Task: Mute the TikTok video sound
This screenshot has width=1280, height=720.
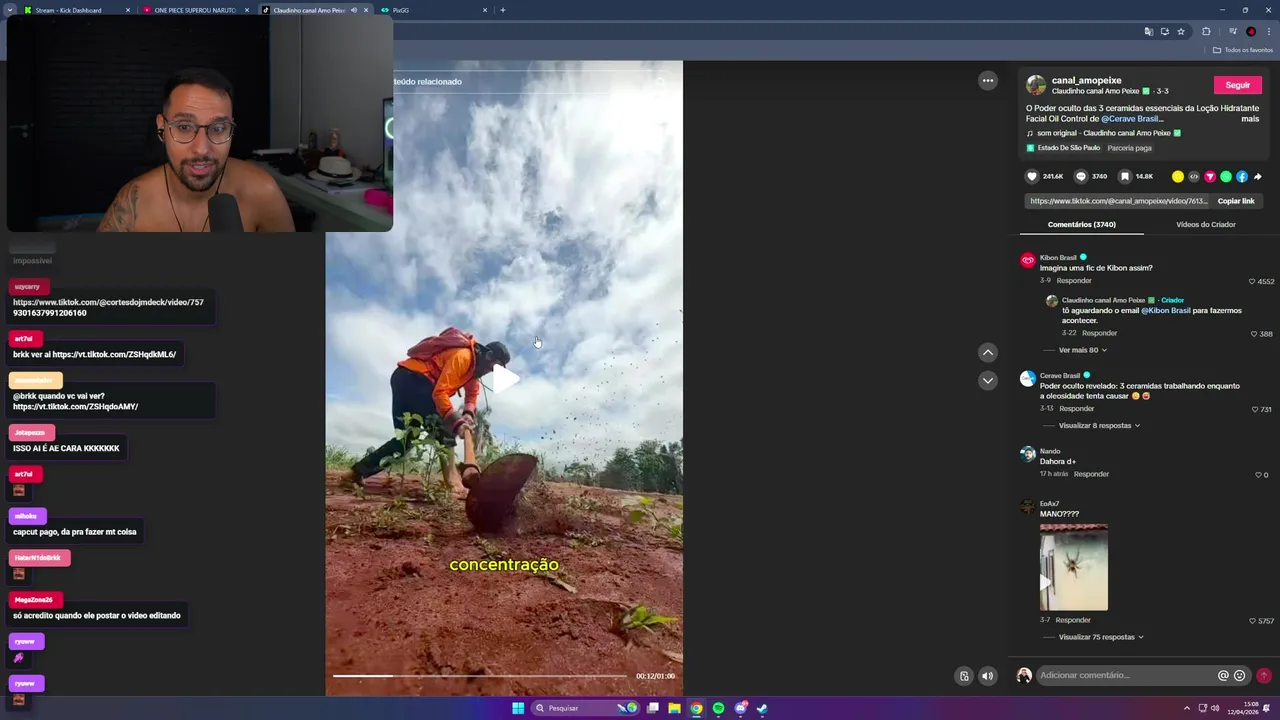Action: click(988, 676)
